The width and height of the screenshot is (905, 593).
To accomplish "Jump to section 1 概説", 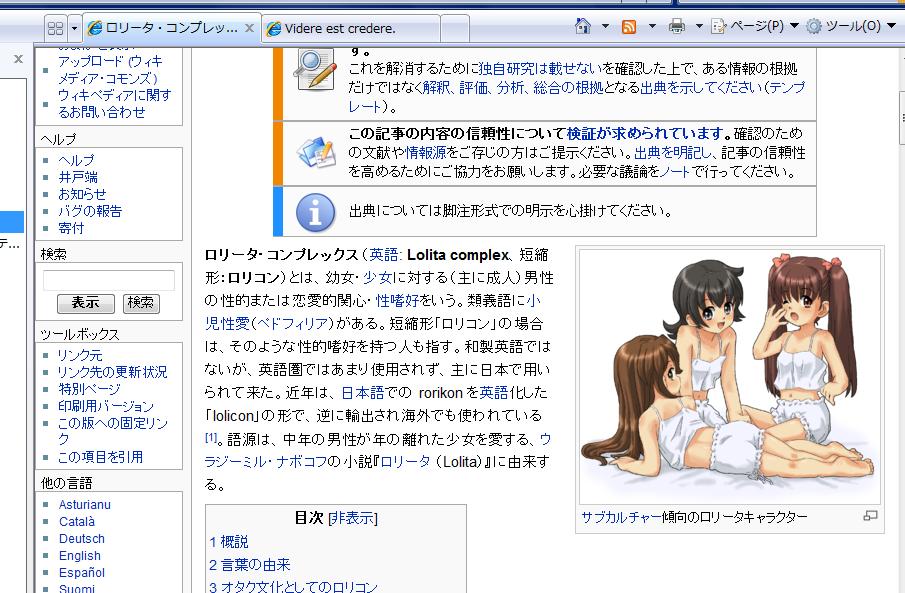I will [229, 542].
